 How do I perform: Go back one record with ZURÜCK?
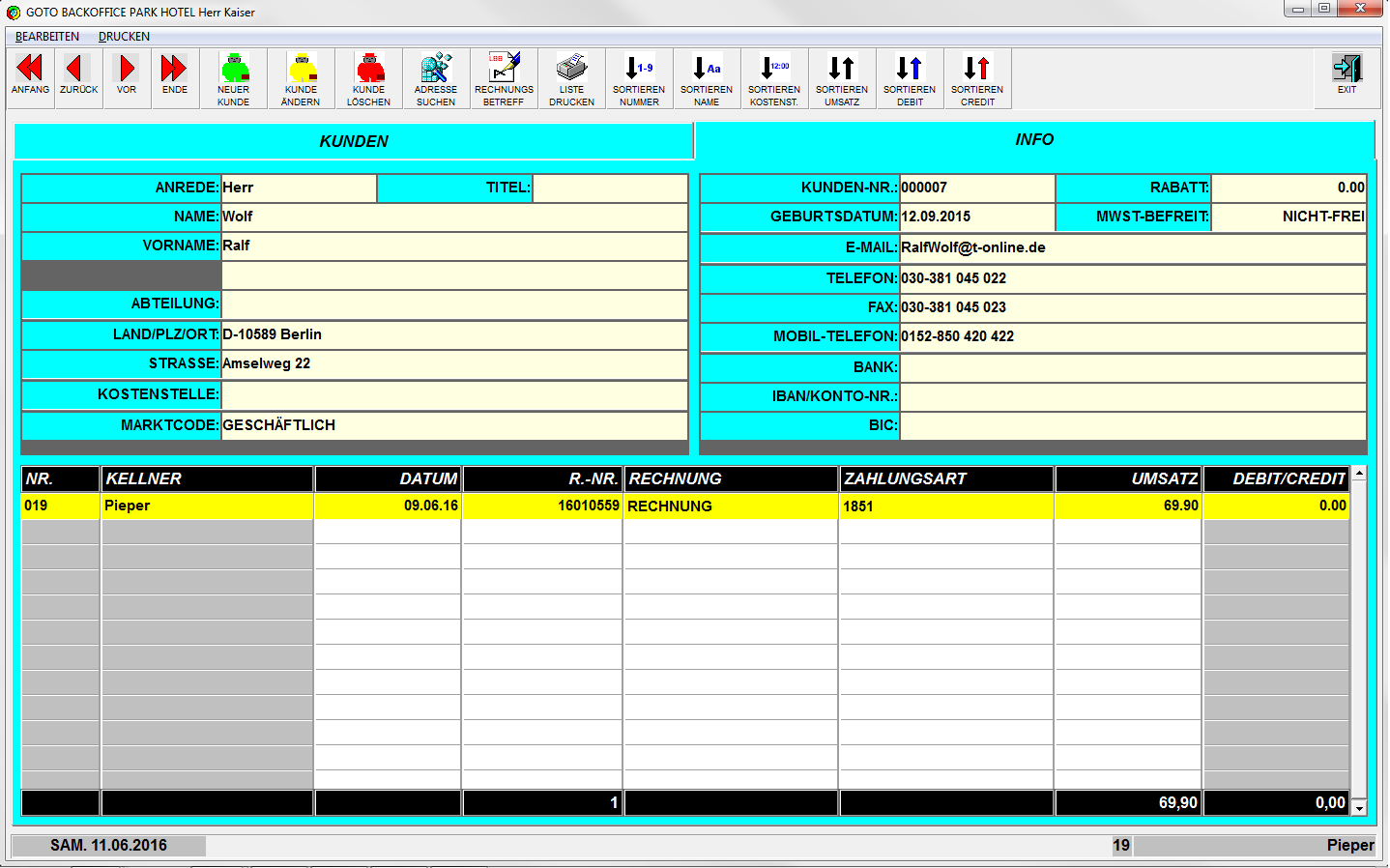78,77
